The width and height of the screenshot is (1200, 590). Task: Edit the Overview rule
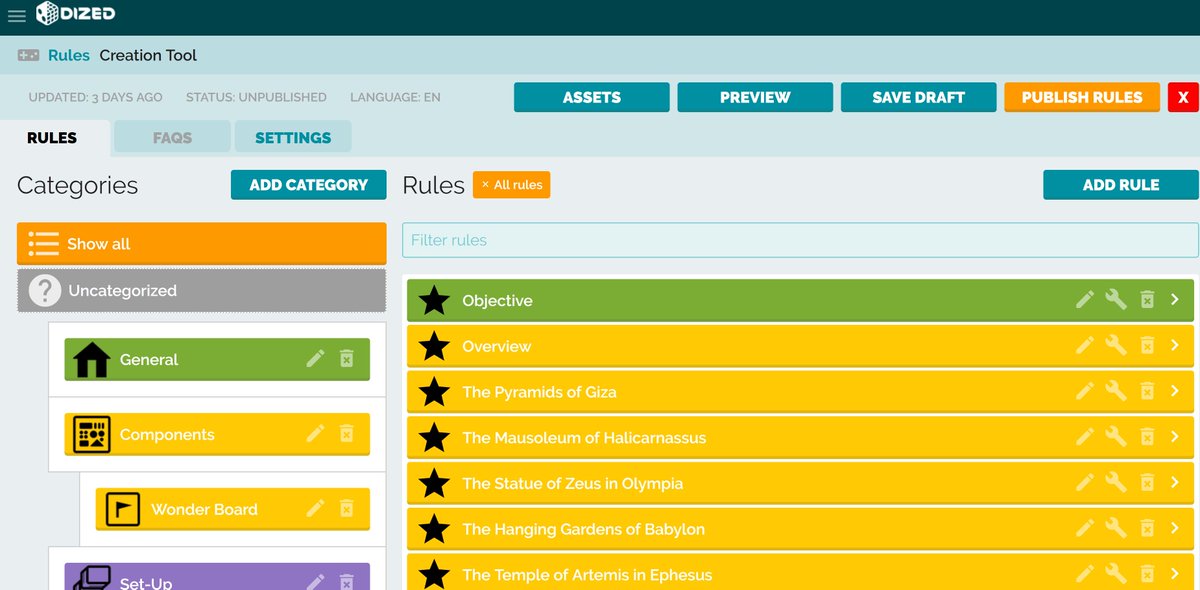(1085, 345)
